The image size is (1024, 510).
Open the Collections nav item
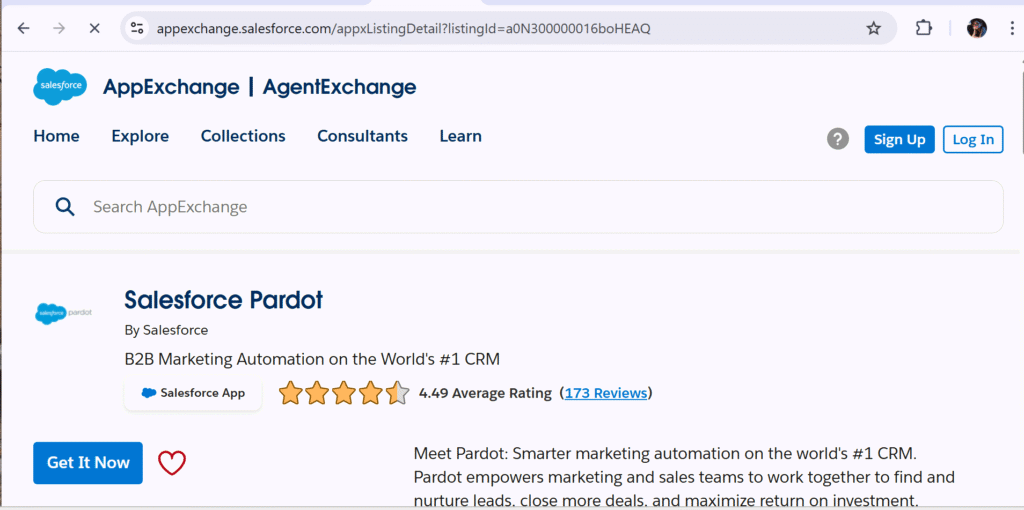point(243,136)
